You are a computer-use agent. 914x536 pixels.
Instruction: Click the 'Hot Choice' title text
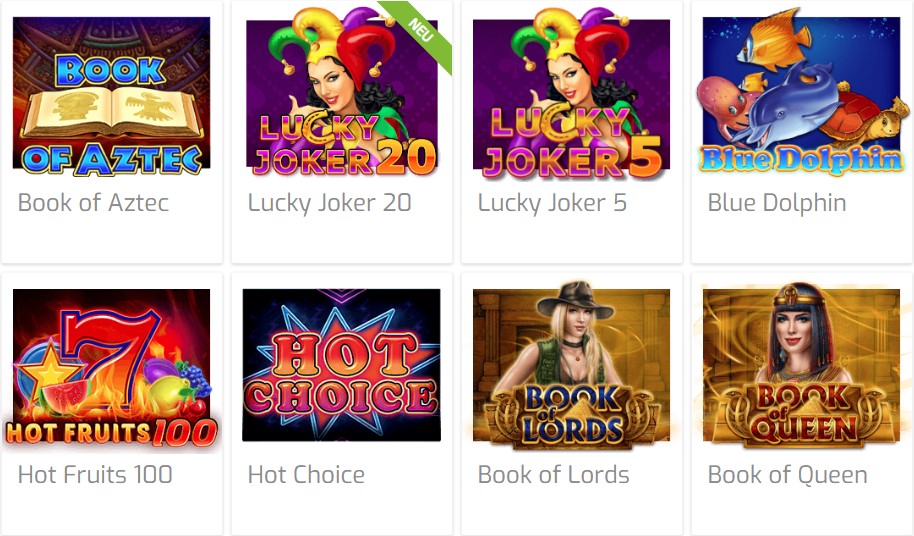click(x=306, y=474)
